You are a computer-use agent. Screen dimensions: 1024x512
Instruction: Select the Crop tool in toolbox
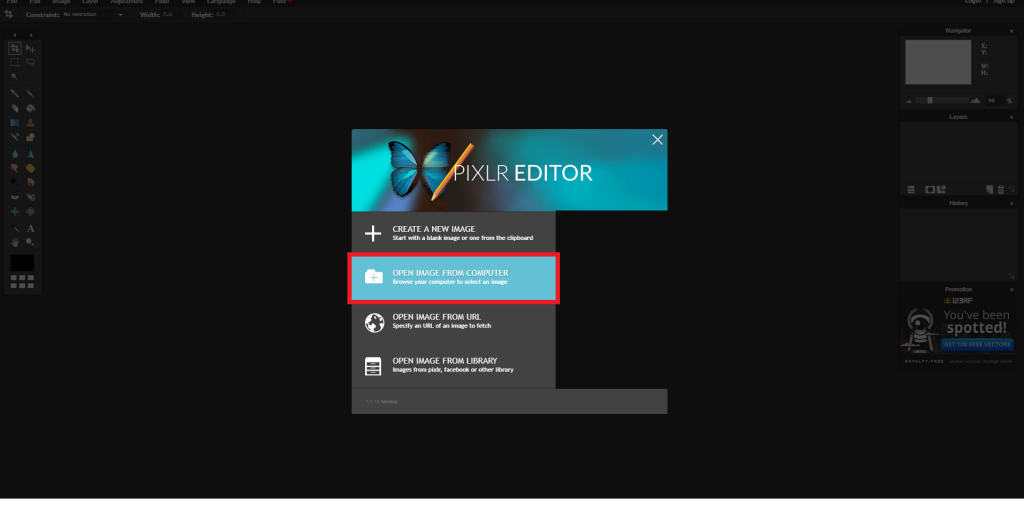click(x=15, y=48)
